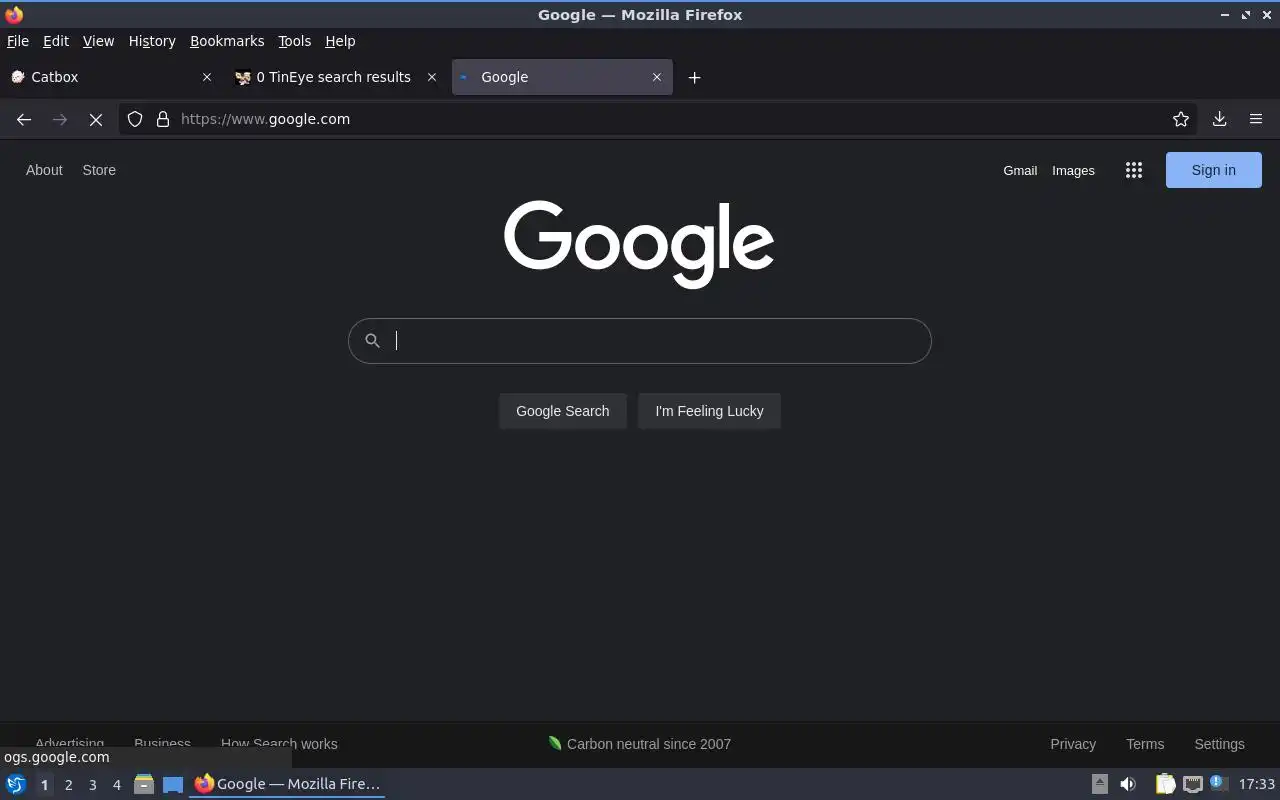This screenshot has width=1280, height=800.
Task: Open Carbon neutral since 2007 link
Action: 639,744
